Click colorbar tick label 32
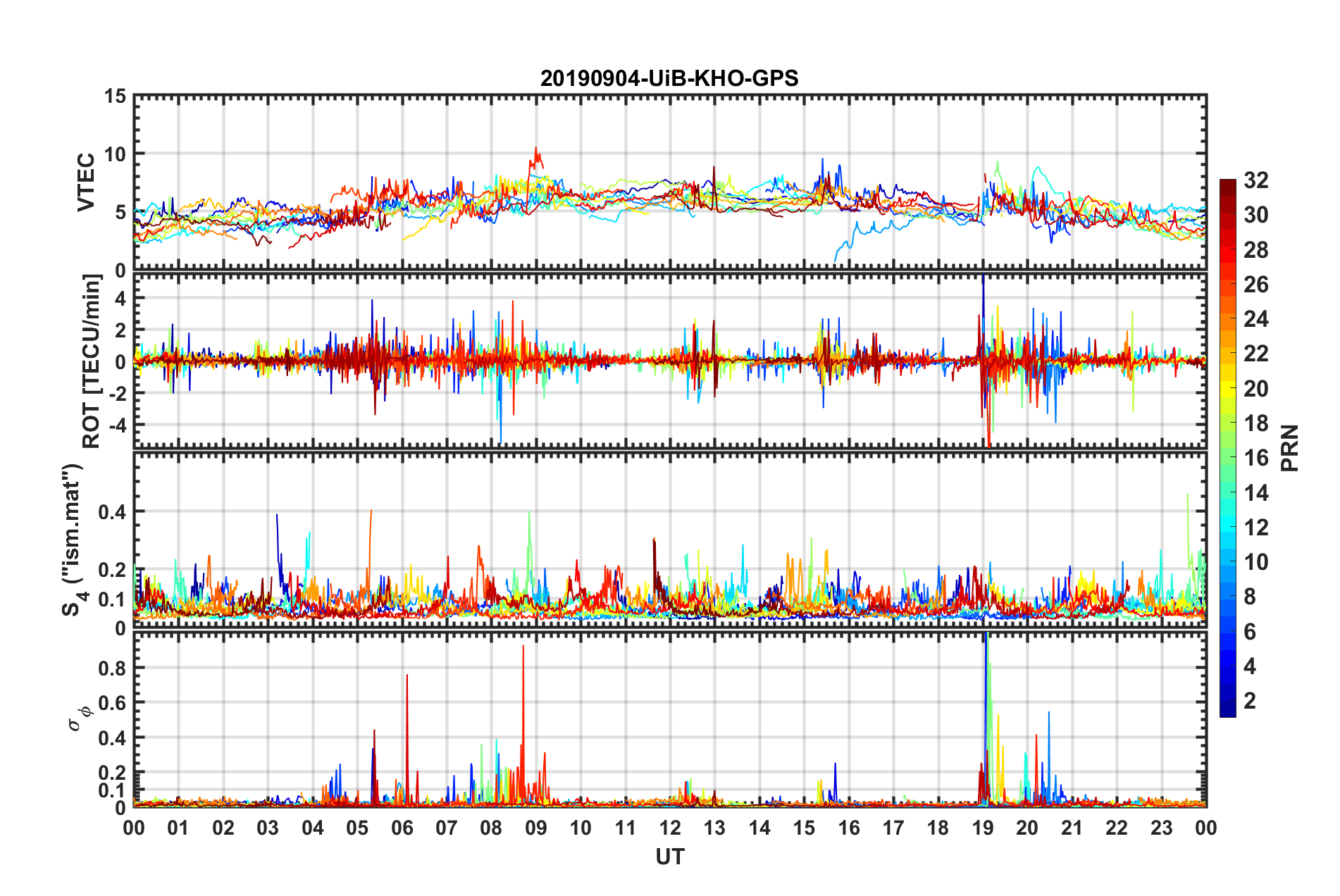The image size is (1340, 896). pyautogui.click(x=1255, y=180)
